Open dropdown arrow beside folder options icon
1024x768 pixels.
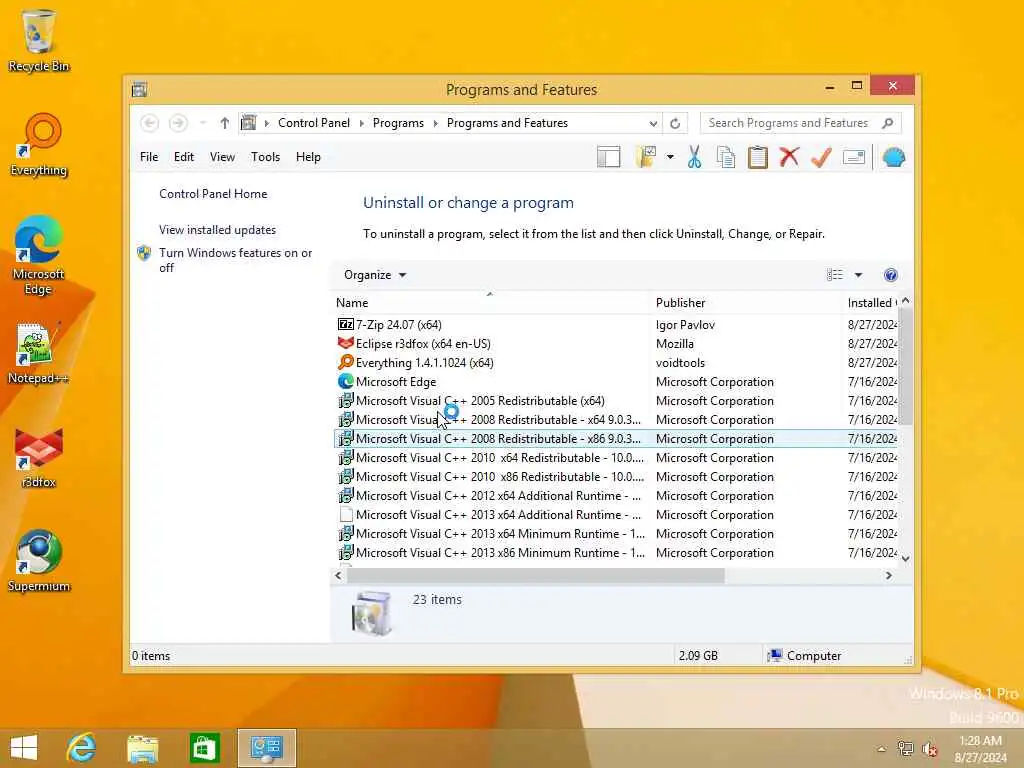(x=670, y=157)
